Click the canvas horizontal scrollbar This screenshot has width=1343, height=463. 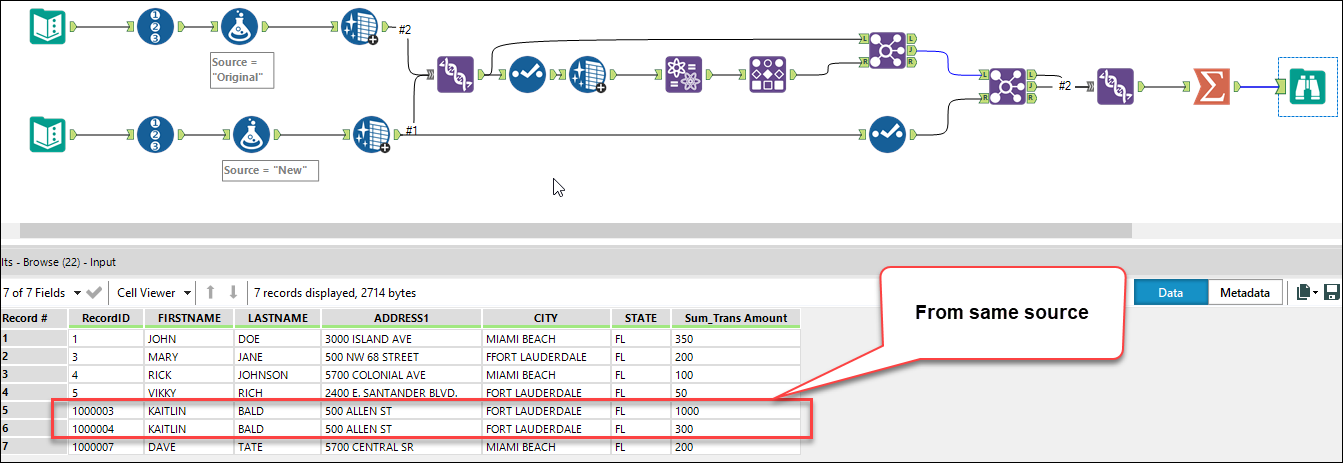click(575, 231)
